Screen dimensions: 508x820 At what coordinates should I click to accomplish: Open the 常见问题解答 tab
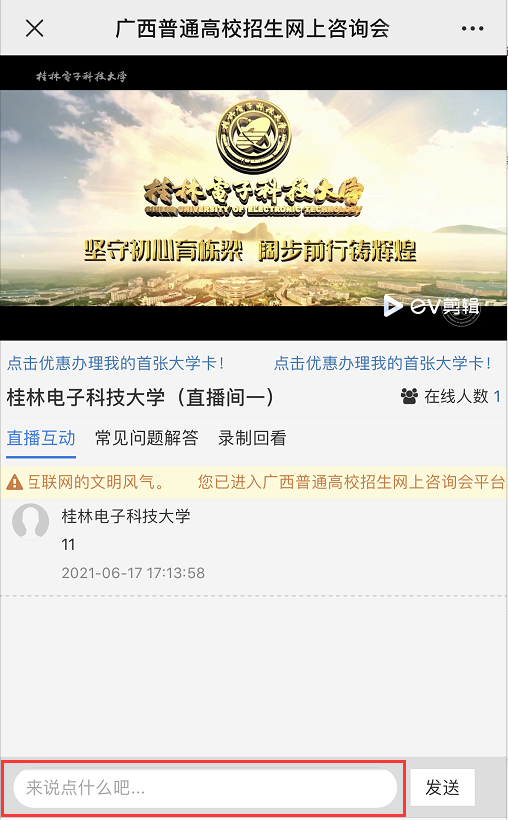coord(146,438)
